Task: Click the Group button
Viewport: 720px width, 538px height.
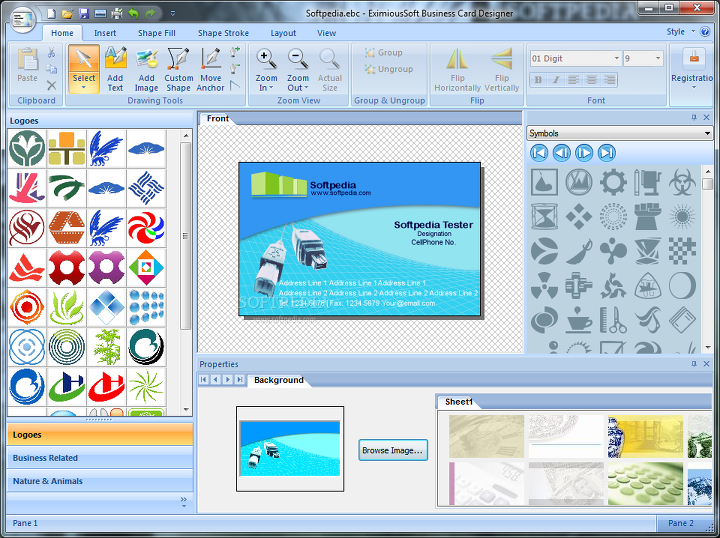Action: (384, 53)
